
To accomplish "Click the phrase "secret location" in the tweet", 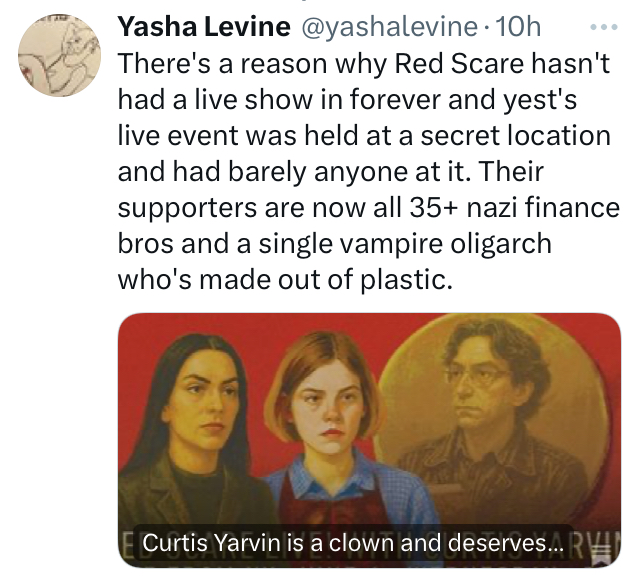I will [516, 135].
